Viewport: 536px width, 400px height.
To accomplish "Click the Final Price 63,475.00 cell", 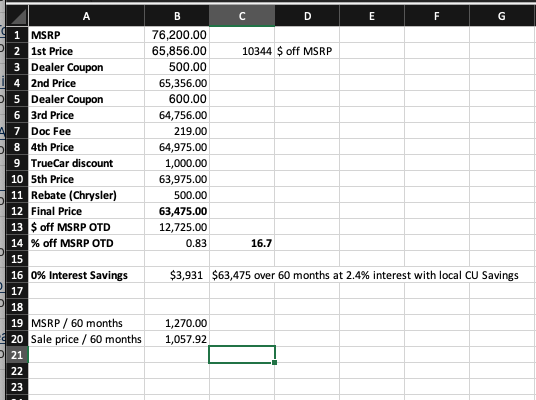I will tap(177, 211).
